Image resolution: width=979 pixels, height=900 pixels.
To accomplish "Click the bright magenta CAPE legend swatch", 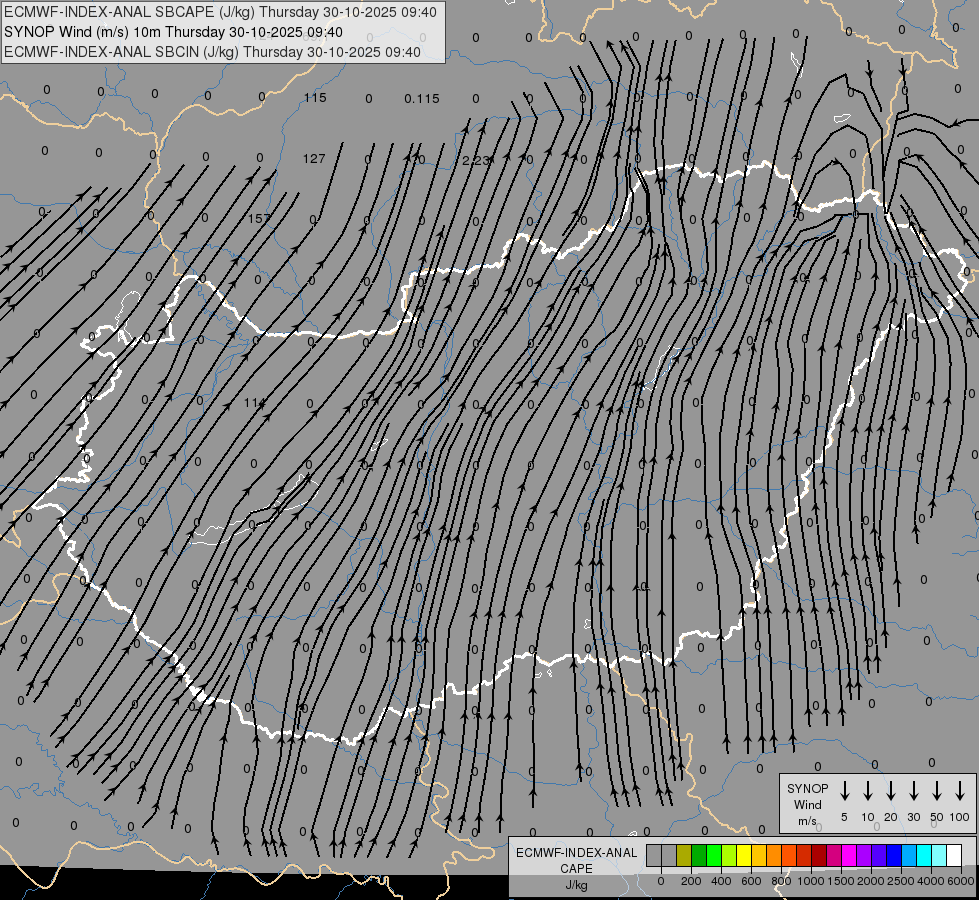I will point(849,855).
